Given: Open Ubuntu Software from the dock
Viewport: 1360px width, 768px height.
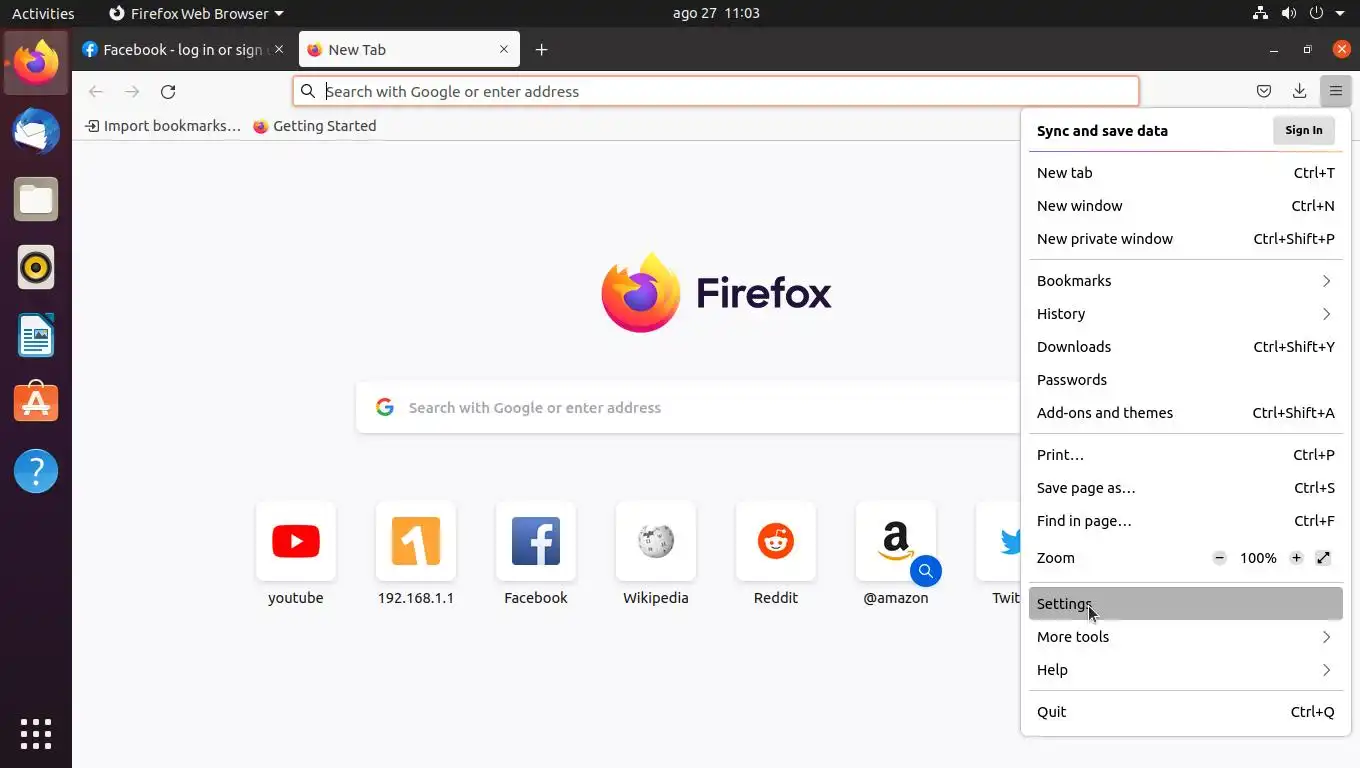Looking at the screenshot, I should coord(36,403).
